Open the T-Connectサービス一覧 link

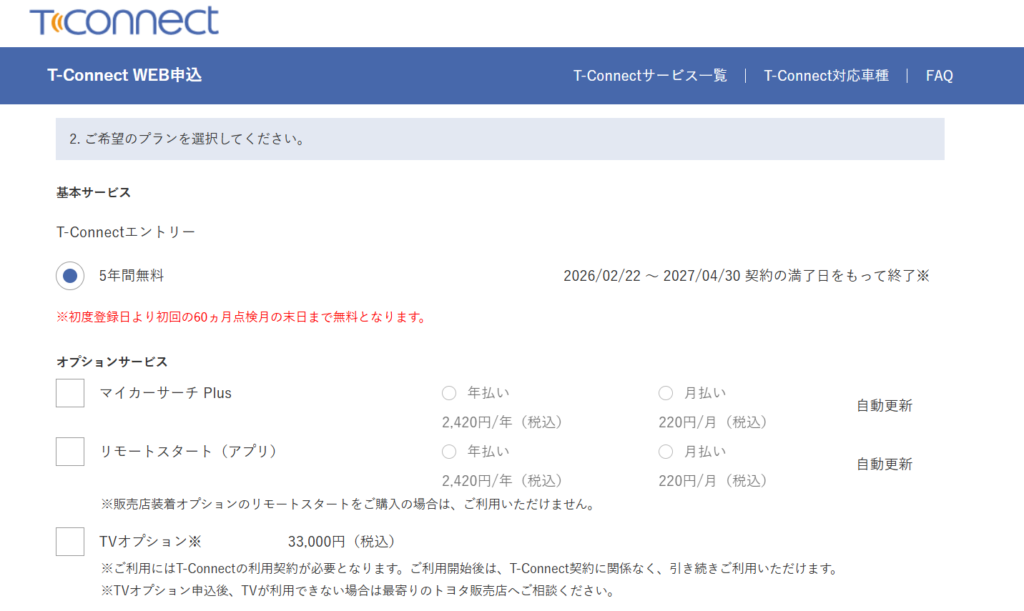(650, 76)
